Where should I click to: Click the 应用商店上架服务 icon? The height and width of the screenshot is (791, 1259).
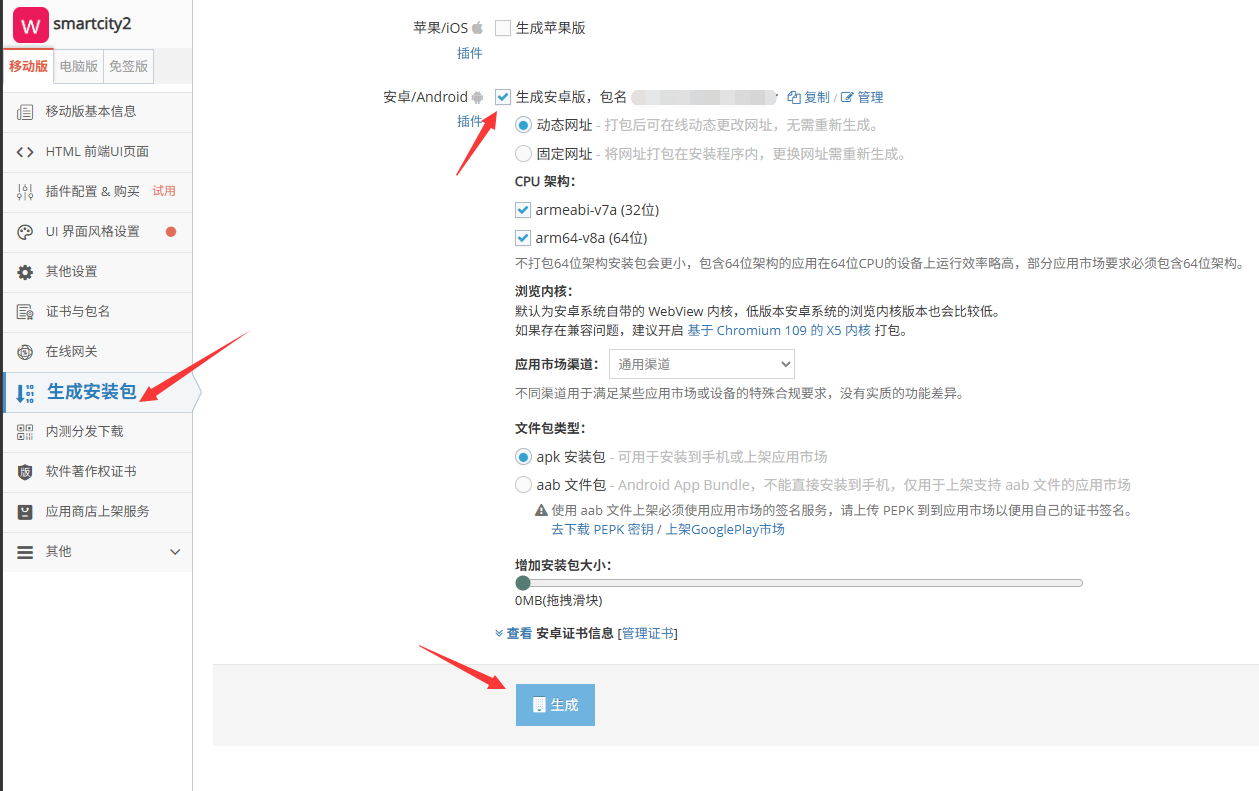(25, 512)
